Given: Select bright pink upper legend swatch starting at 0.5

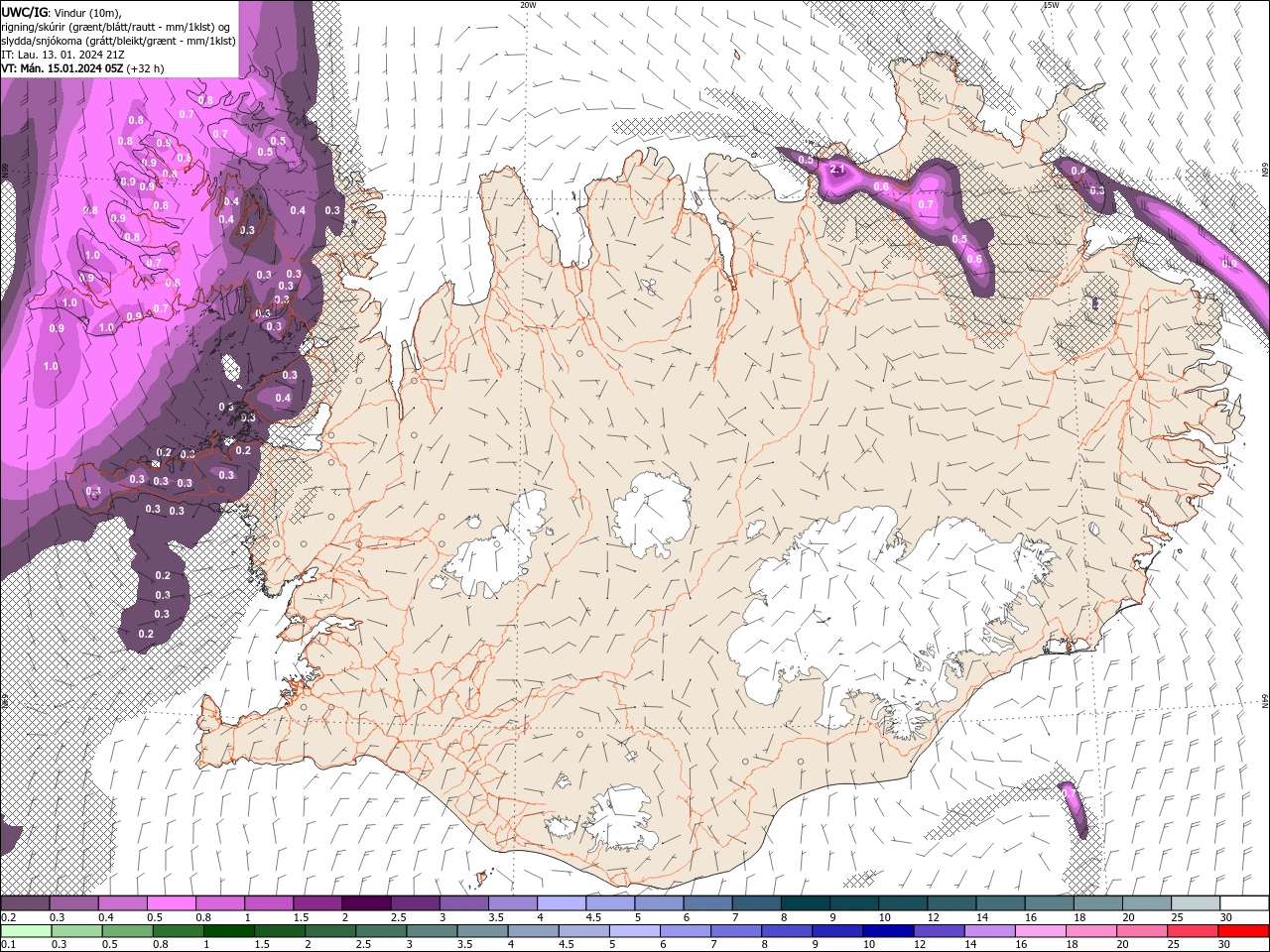Looking at the screenshot, I should pos(172,903).
